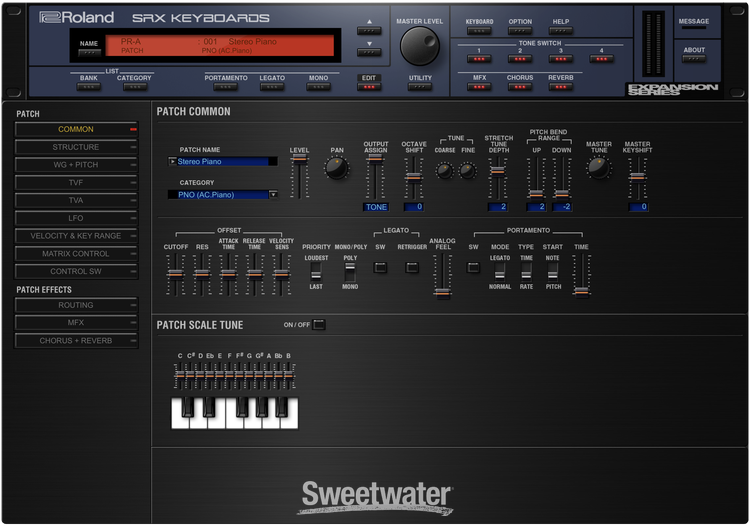Click the Tune COARSE knob
The image size is (750, 526).
[x=444, y=171]
